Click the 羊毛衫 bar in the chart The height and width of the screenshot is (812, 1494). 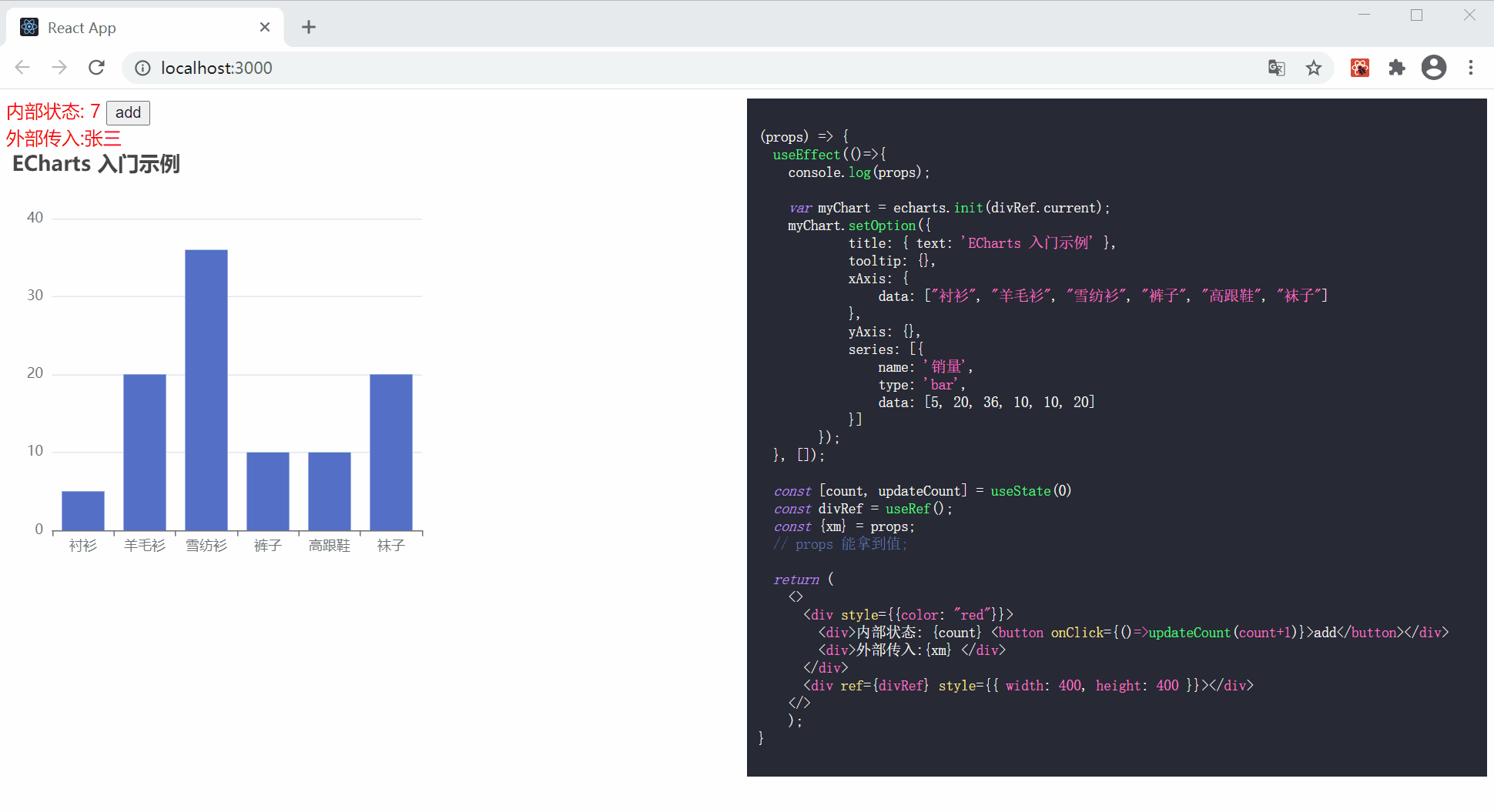pos(145,453)
